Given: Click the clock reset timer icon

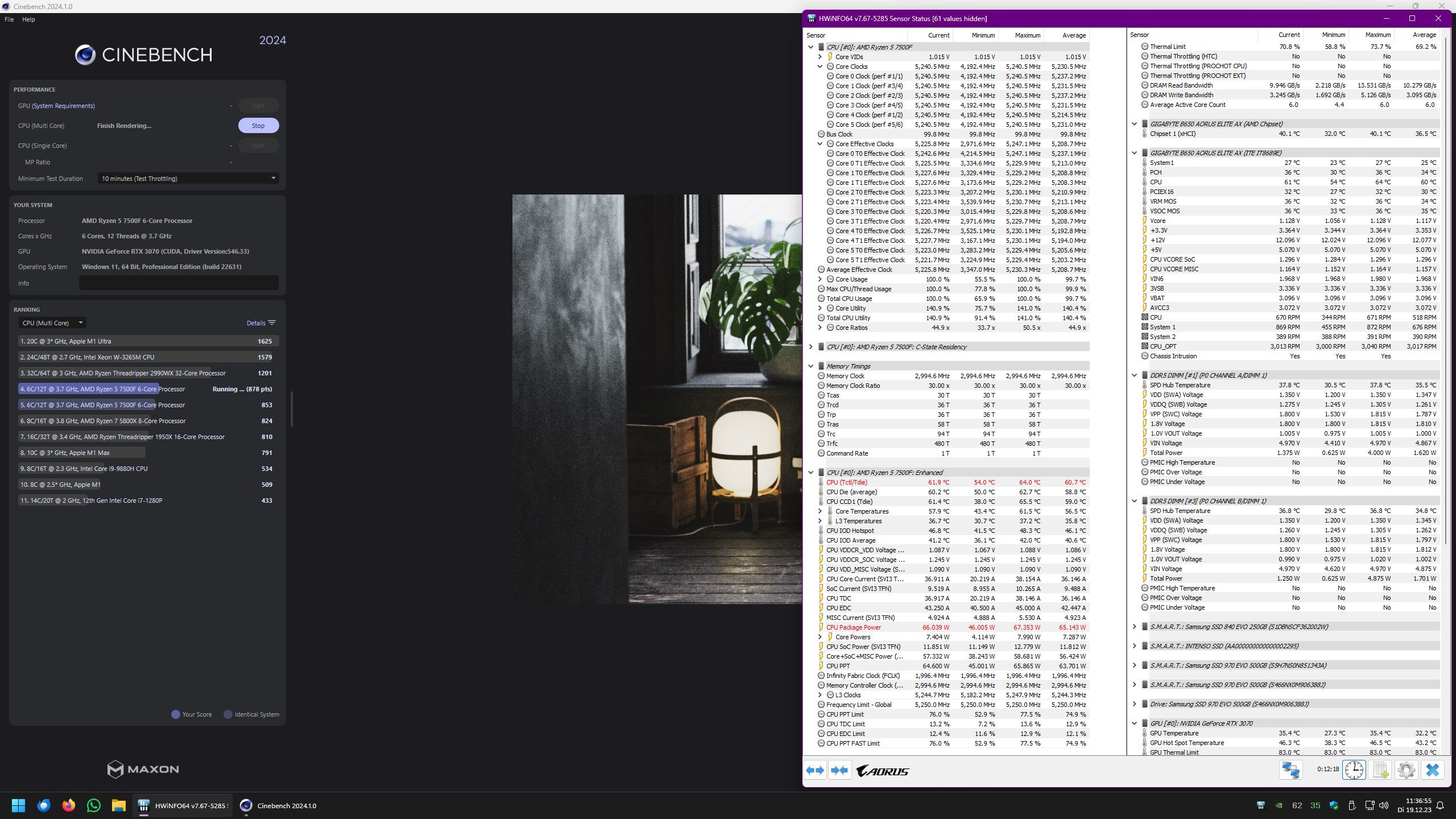Looking at the screenshot, I should click(x=1354, y=770).
